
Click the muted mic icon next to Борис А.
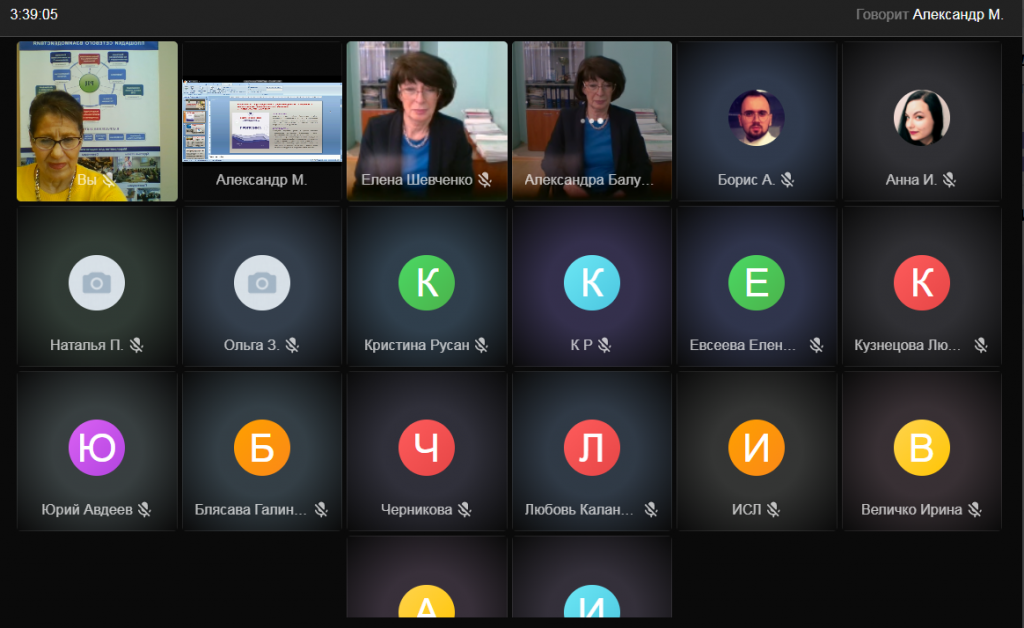(788, 180)
